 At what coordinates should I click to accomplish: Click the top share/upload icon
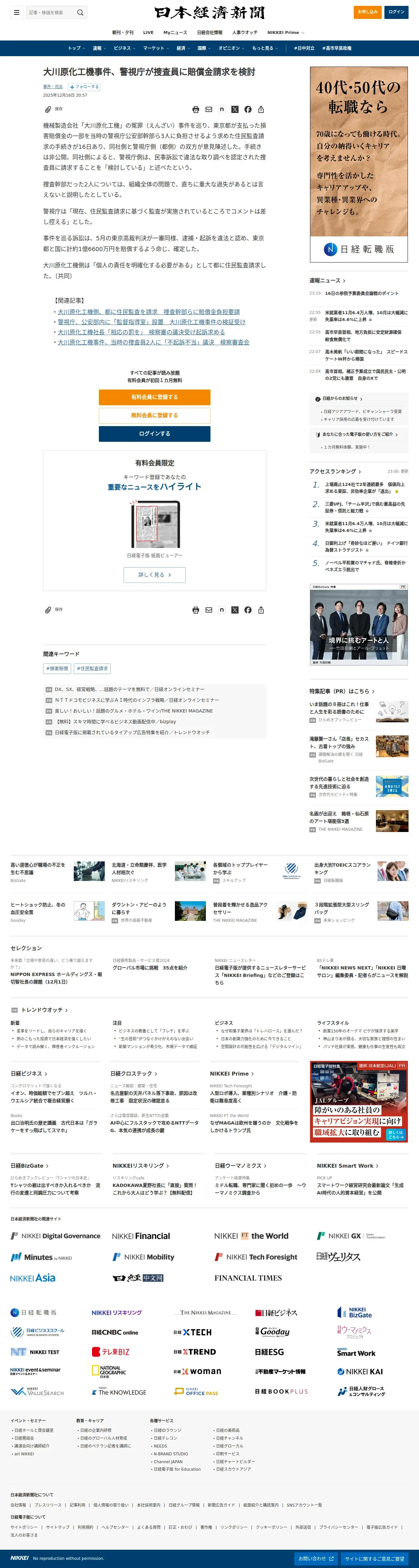point(261,110)
